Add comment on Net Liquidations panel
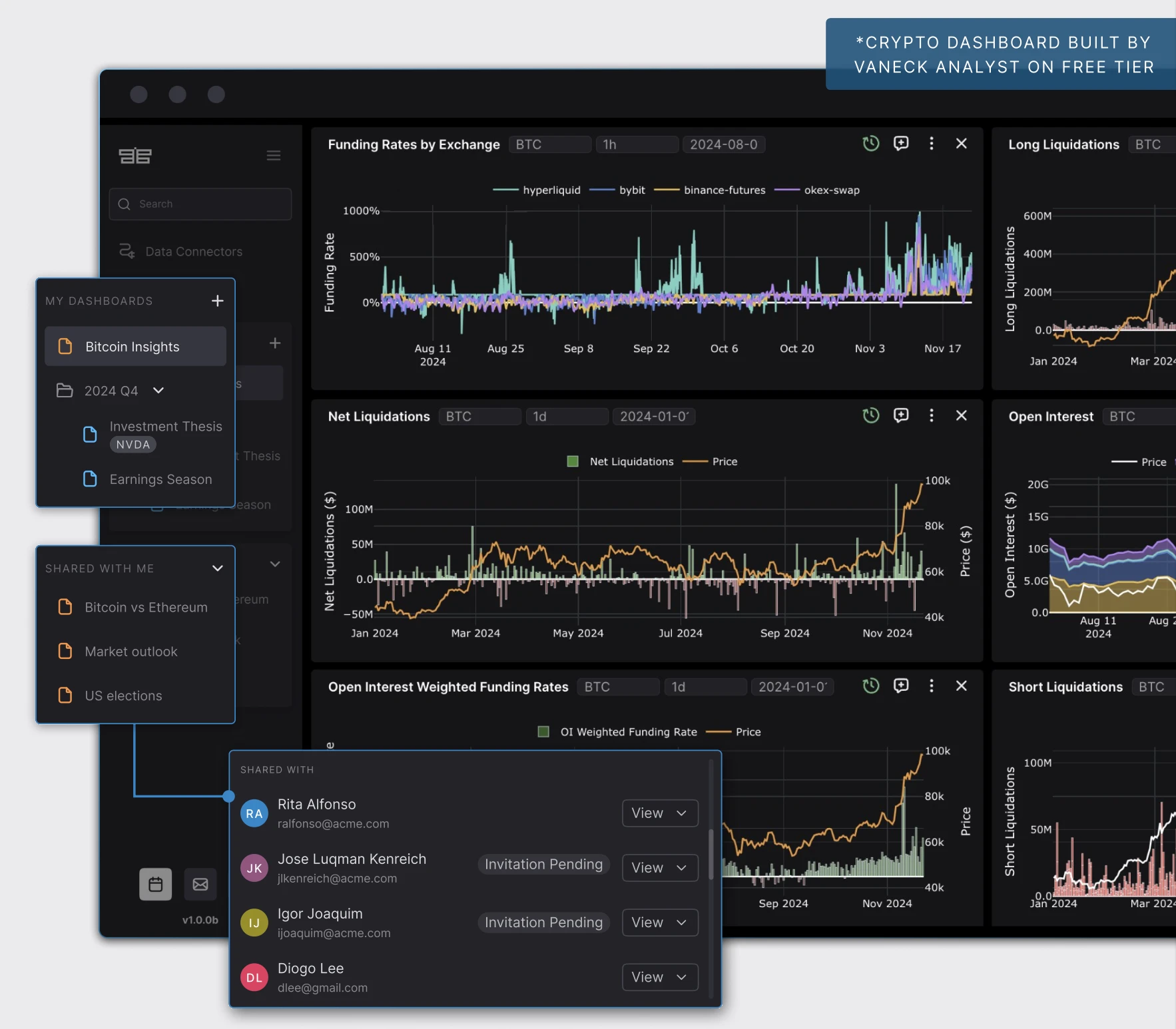 901,415
